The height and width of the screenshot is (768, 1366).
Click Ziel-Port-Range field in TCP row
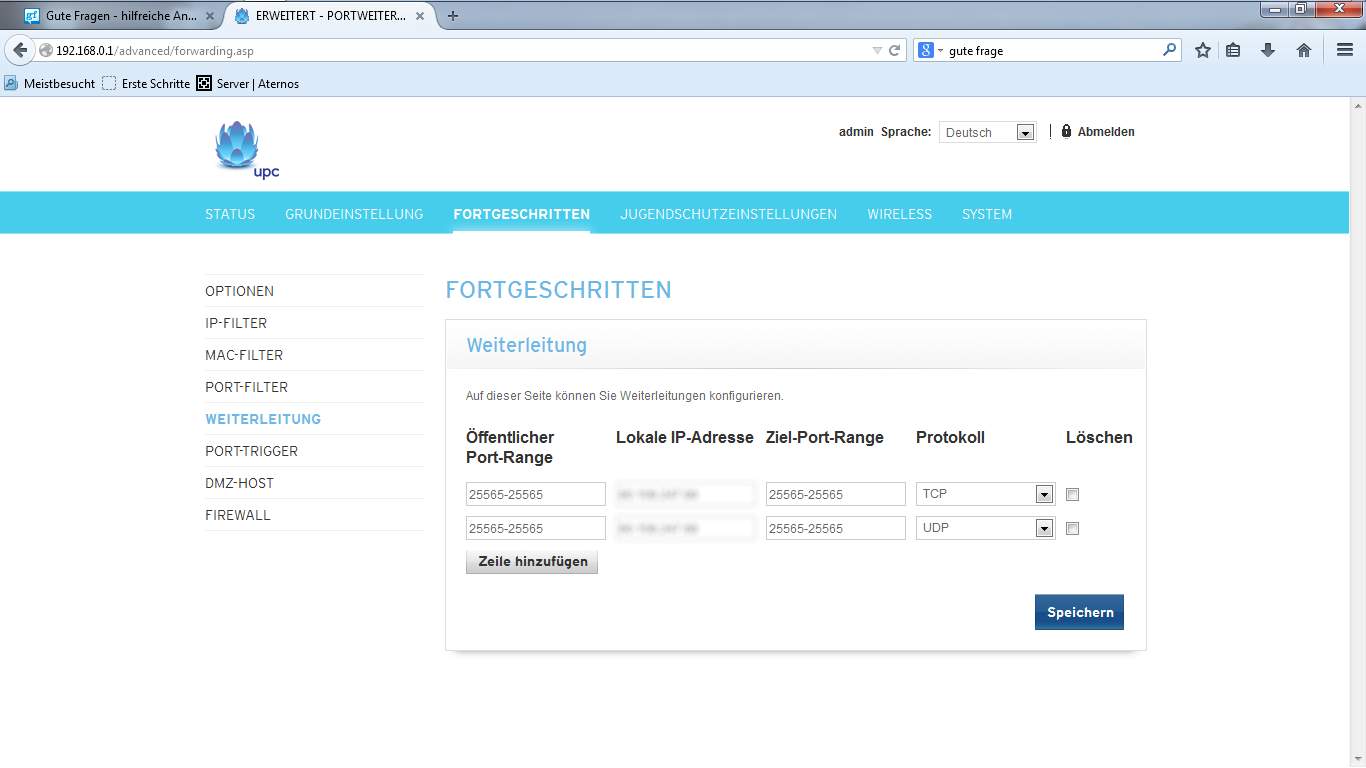(836, 494)
